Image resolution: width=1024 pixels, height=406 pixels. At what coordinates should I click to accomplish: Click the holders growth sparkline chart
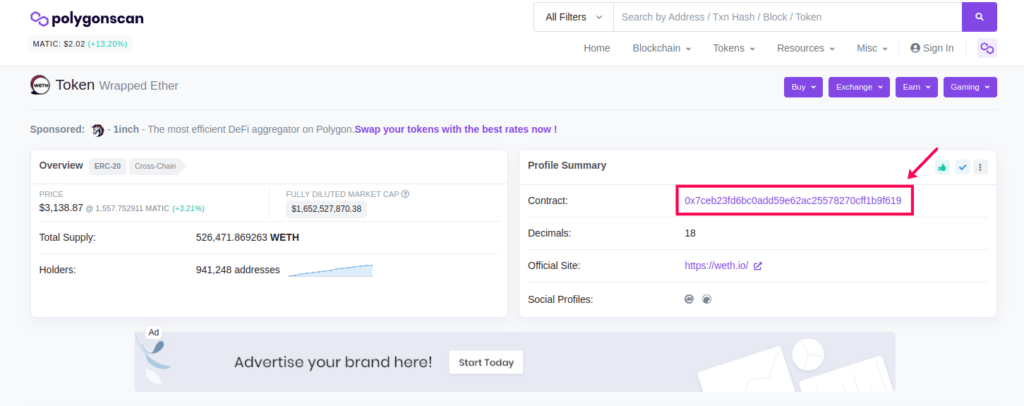pyautogui.click(x=330, y=270)
